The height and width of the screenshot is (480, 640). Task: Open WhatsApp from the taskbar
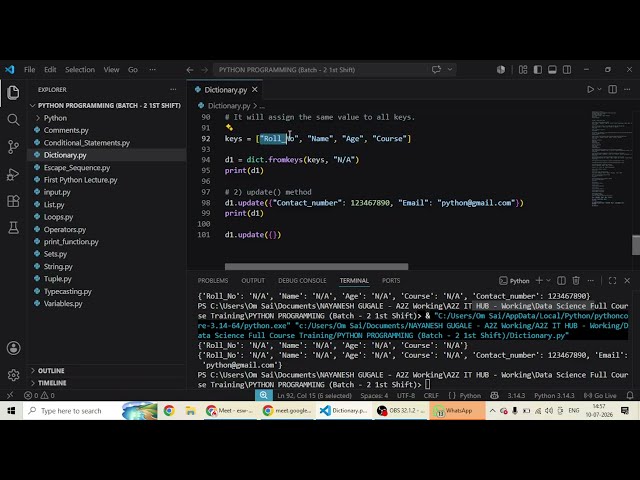pyautogui.click(x=455, y=411)
